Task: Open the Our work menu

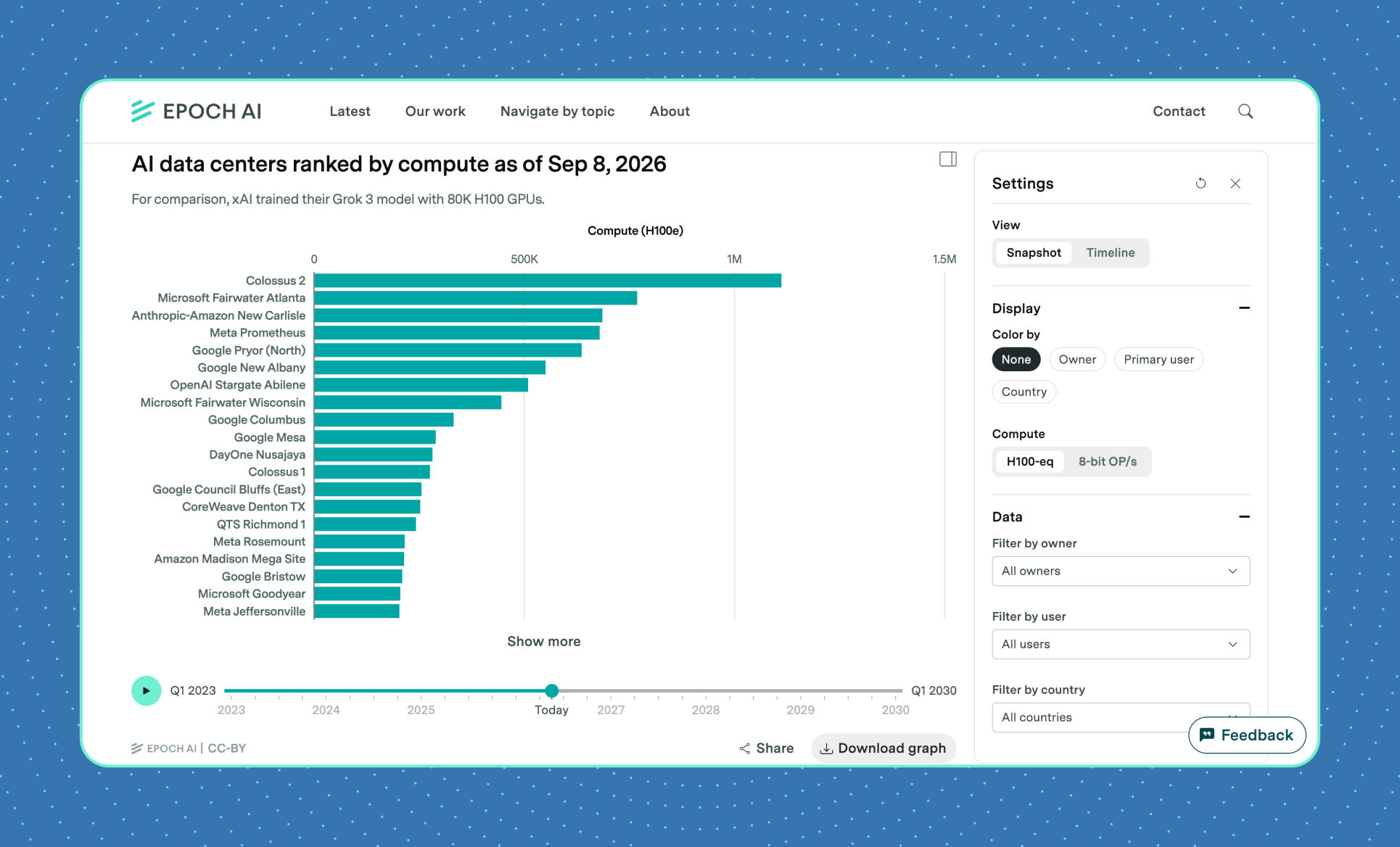Action: (435, 111)
